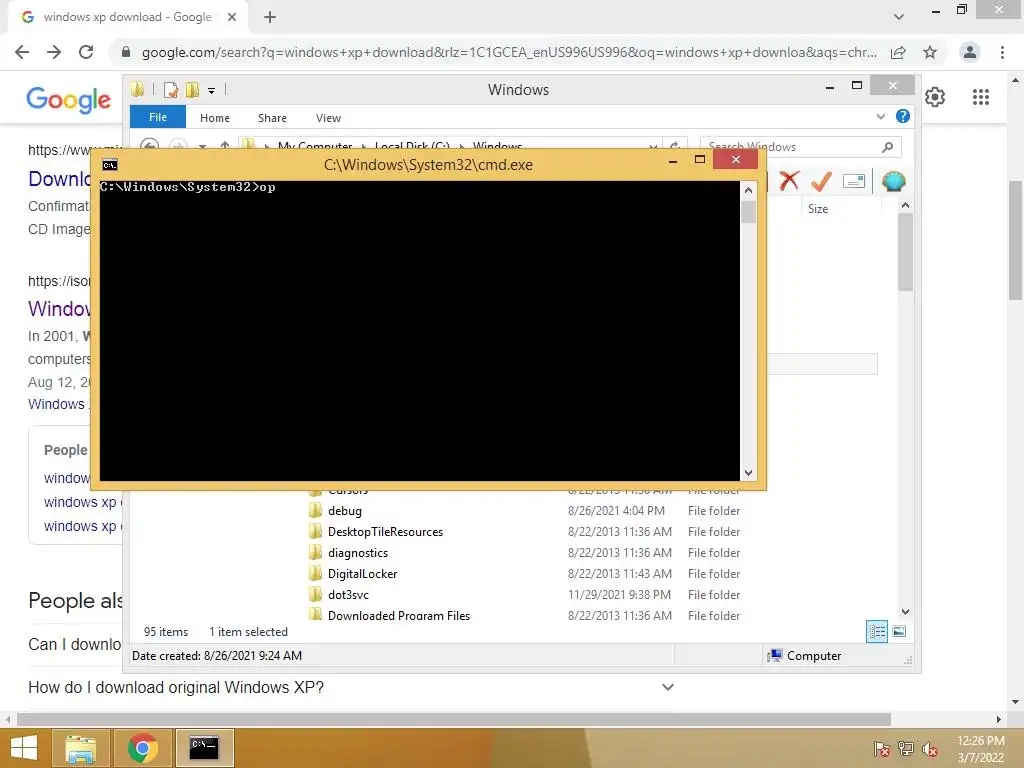Expand the Explorer ribbon chevron
Image resolution: width=1024 pixels, height=768 pixels.
tap(880, 116)
